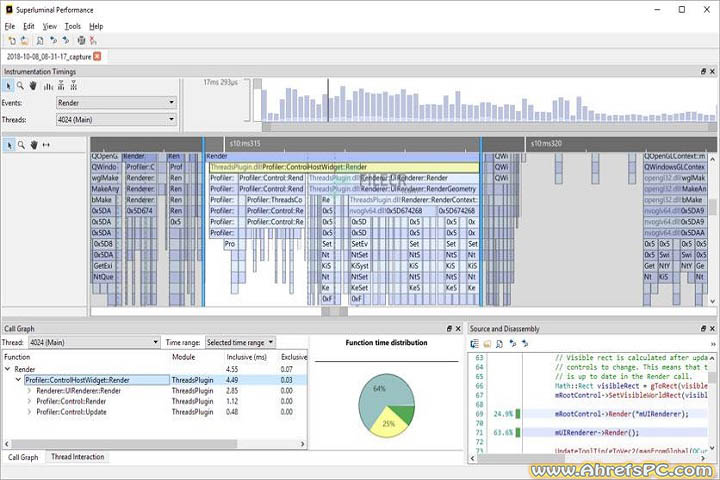The width and height of the screenshot is (720, 480).
Task: Select the pointer tool in the timeline toolbar
Action: (x=9, y=145)
